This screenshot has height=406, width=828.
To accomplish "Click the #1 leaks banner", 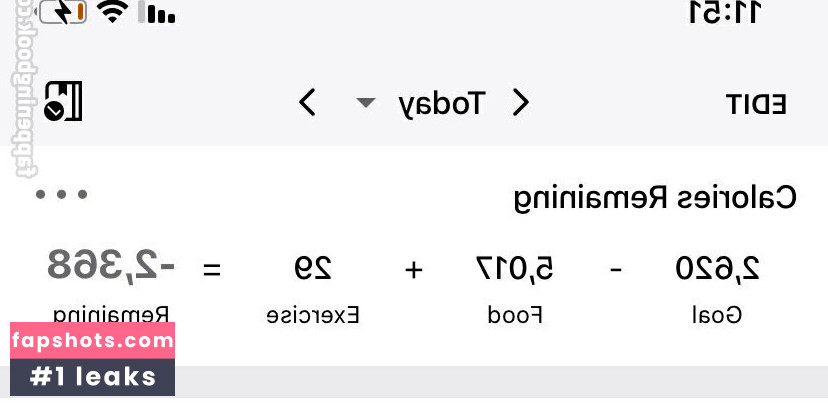I will [93, 376].
